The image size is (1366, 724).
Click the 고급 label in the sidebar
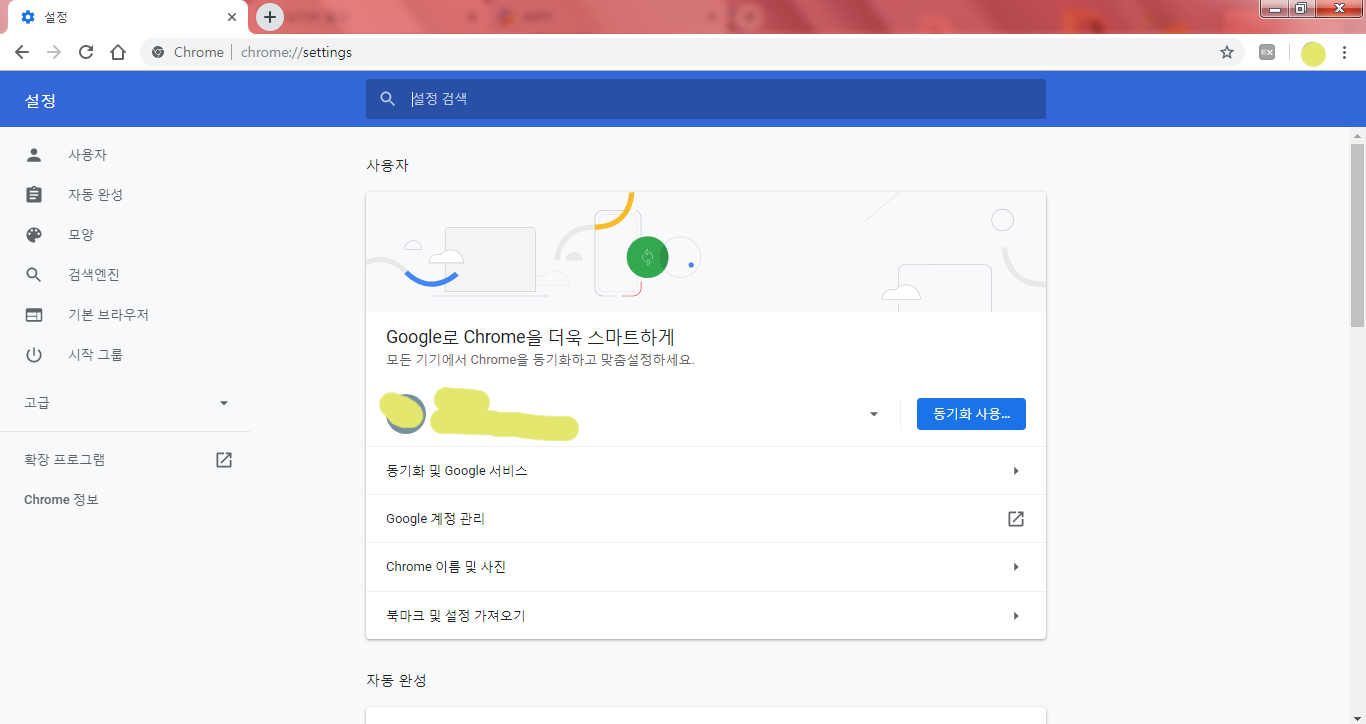point(37,403)
